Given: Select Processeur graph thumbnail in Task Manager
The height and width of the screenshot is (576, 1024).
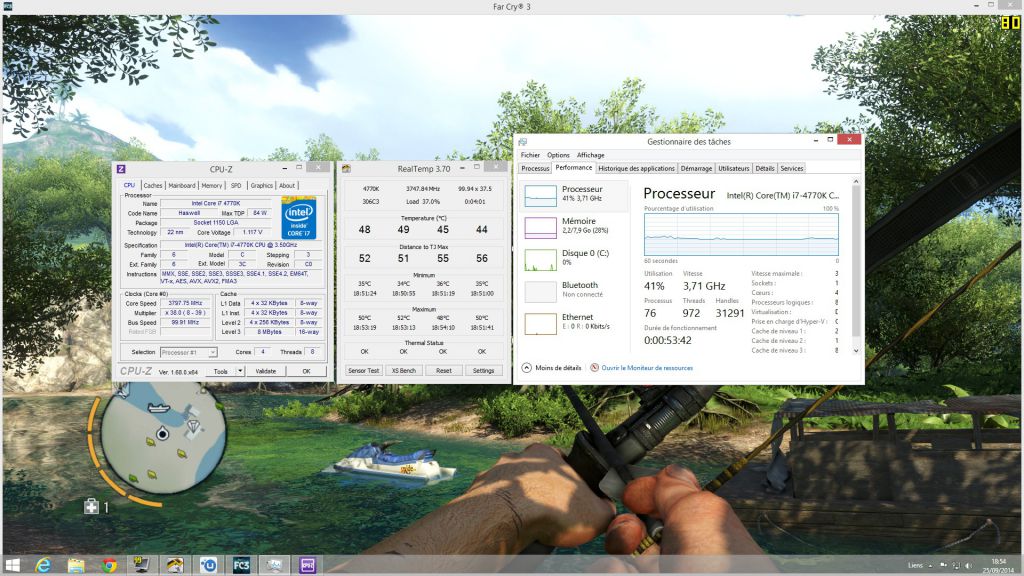Looking at the screenshot, I should 541,195.
